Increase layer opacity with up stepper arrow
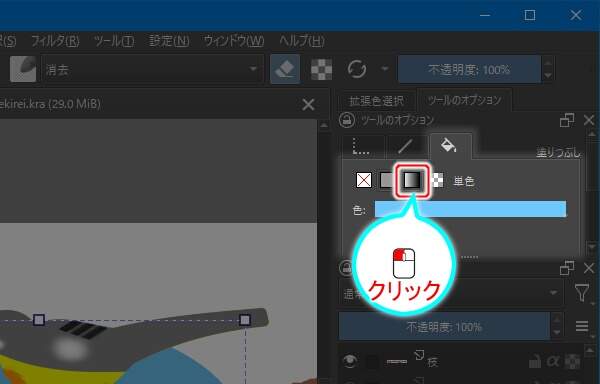The image size is (600, 384). (556, 320)
